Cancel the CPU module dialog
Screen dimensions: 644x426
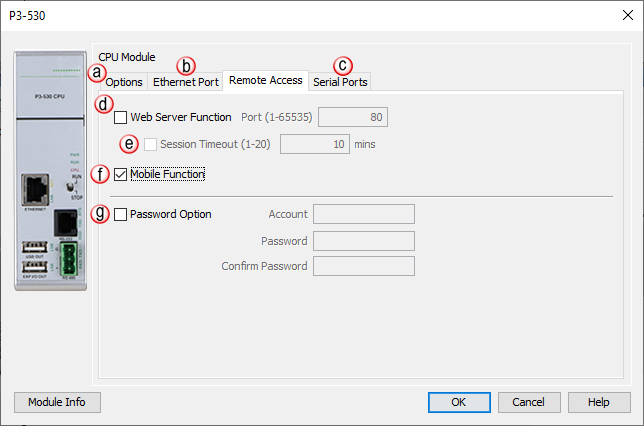[x=528, y=402]
